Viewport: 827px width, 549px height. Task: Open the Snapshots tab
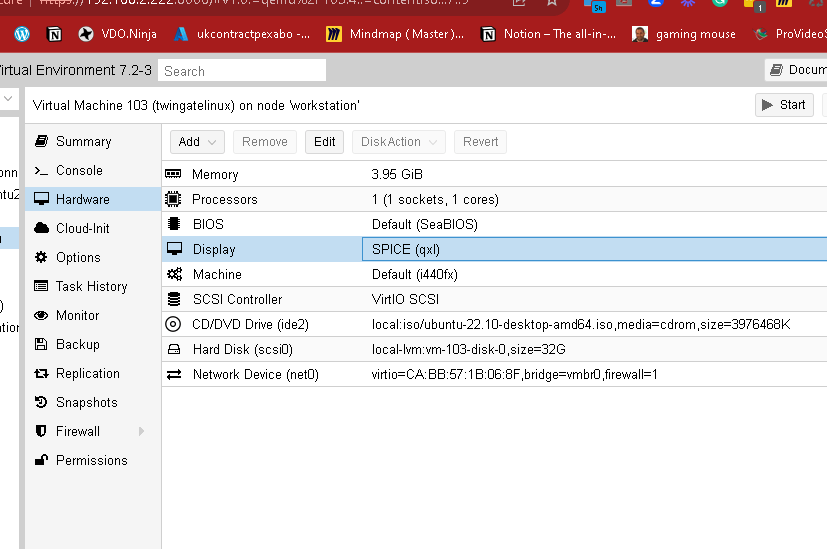coord(93,402)
